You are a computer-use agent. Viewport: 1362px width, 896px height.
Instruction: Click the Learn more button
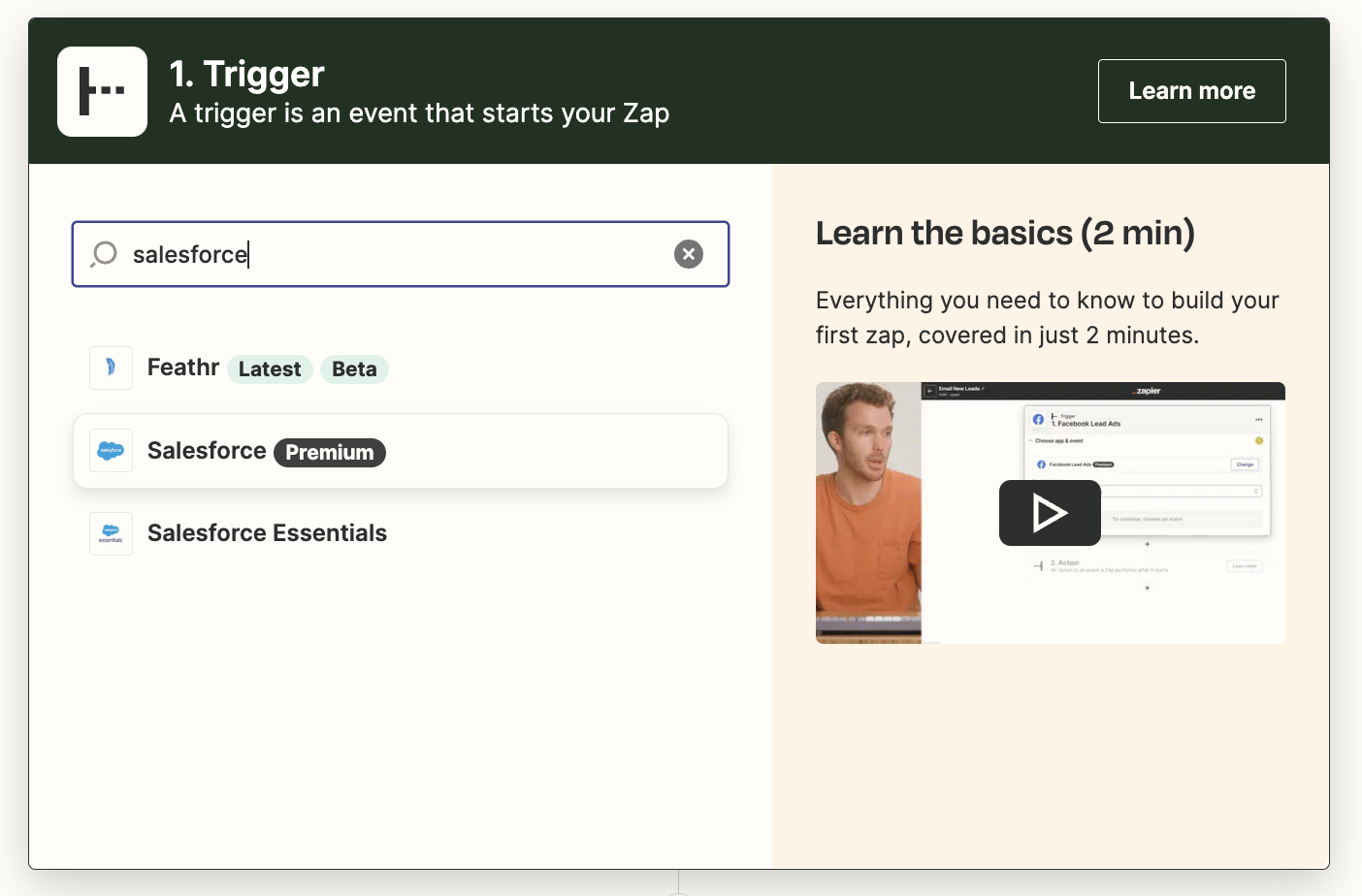1191,91
